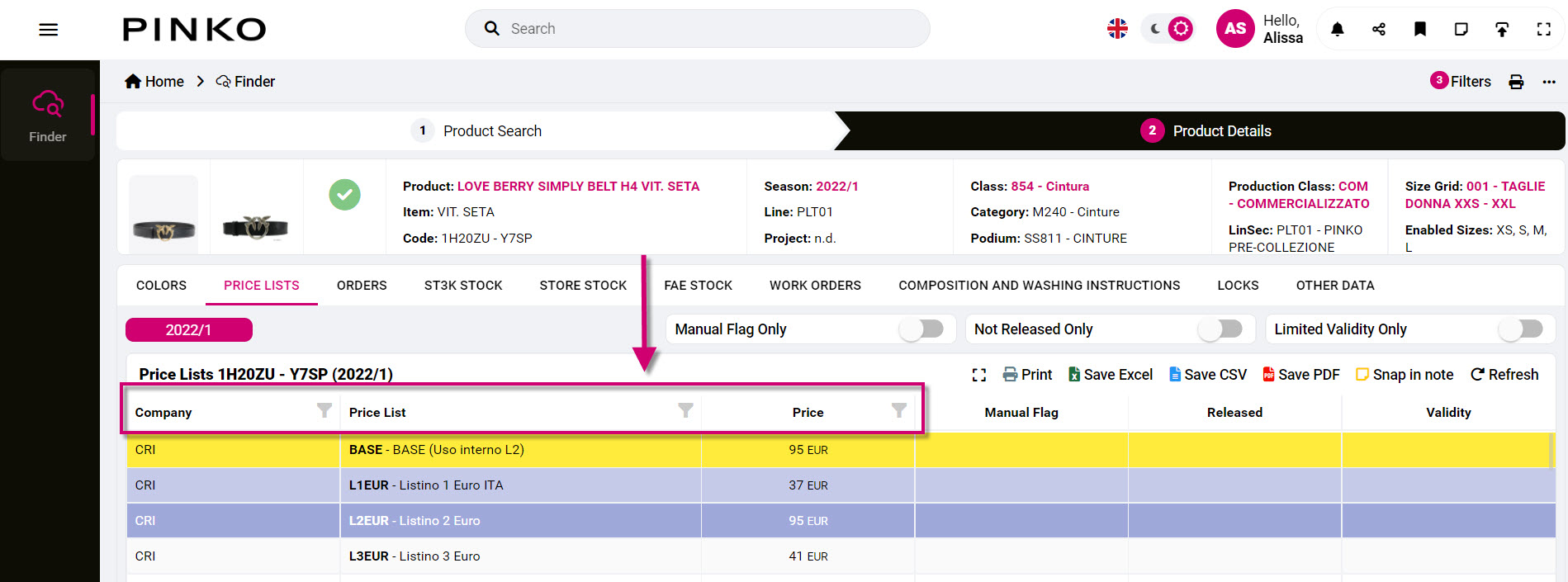Select the L3EUR Listino 3 Euro row
Image resolution: width=1568 pixels, height=582 pixels.
coord(841,556)
